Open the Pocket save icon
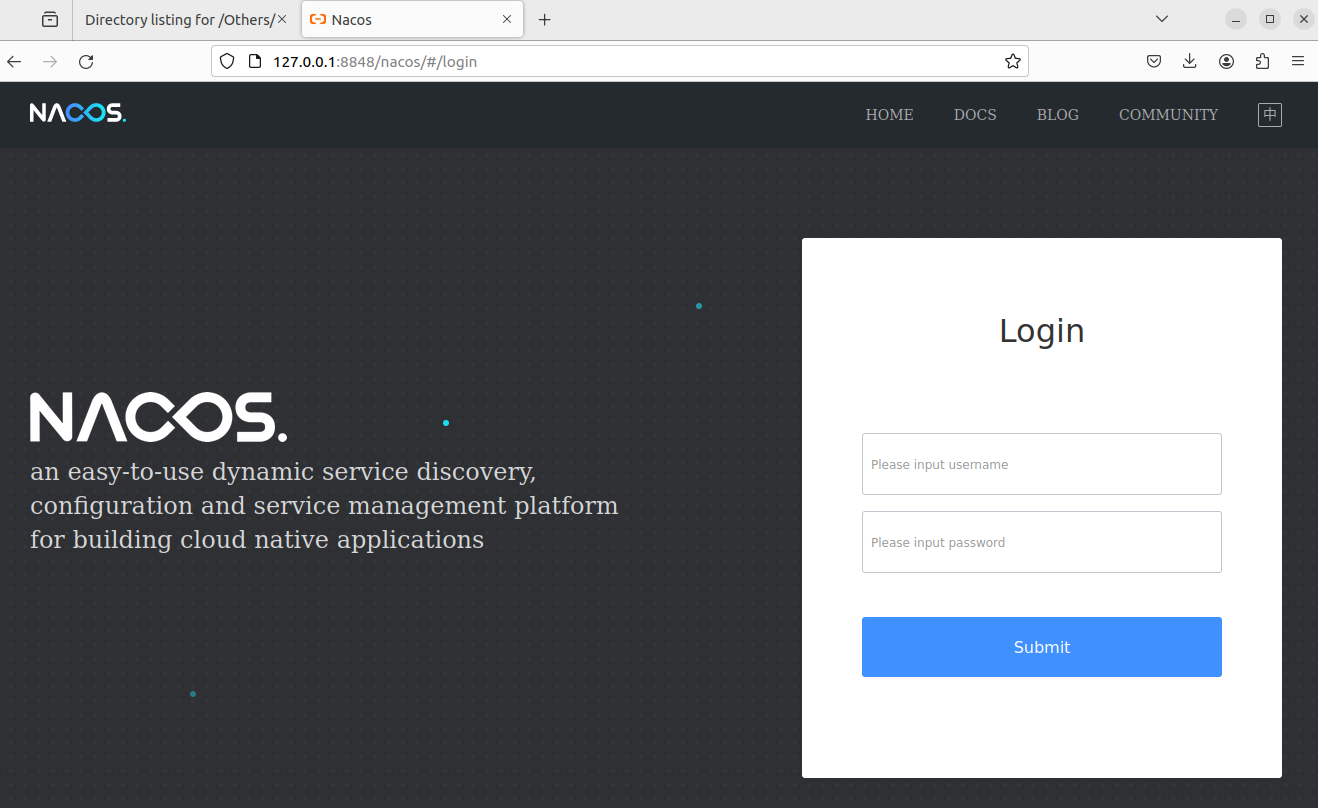 pos(1154,62)
